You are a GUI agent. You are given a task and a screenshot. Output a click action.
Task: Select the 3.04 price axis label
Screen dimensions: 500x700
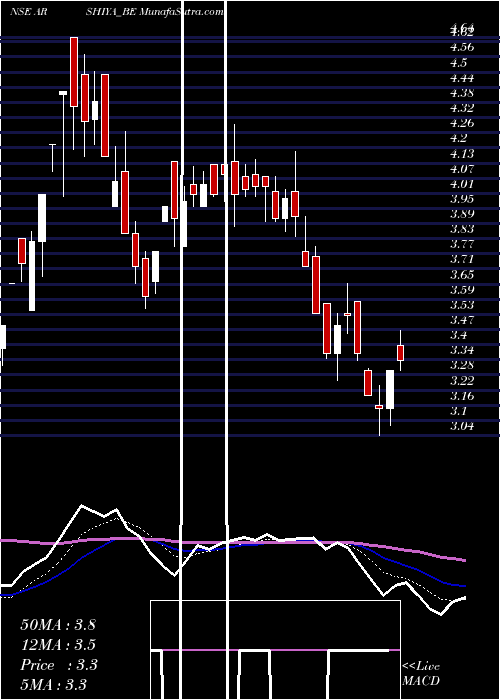click(462, 426)
